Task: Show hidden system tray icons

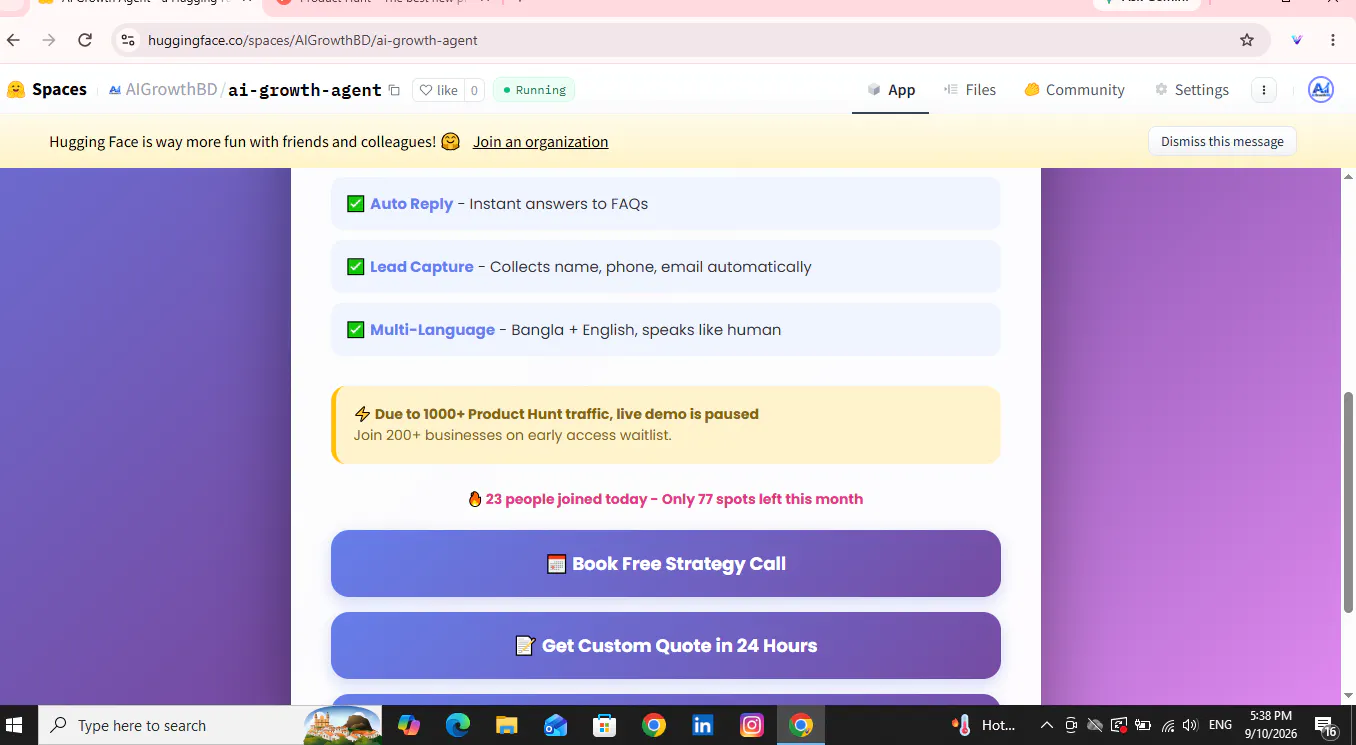Action: [x=1047, y=725]
